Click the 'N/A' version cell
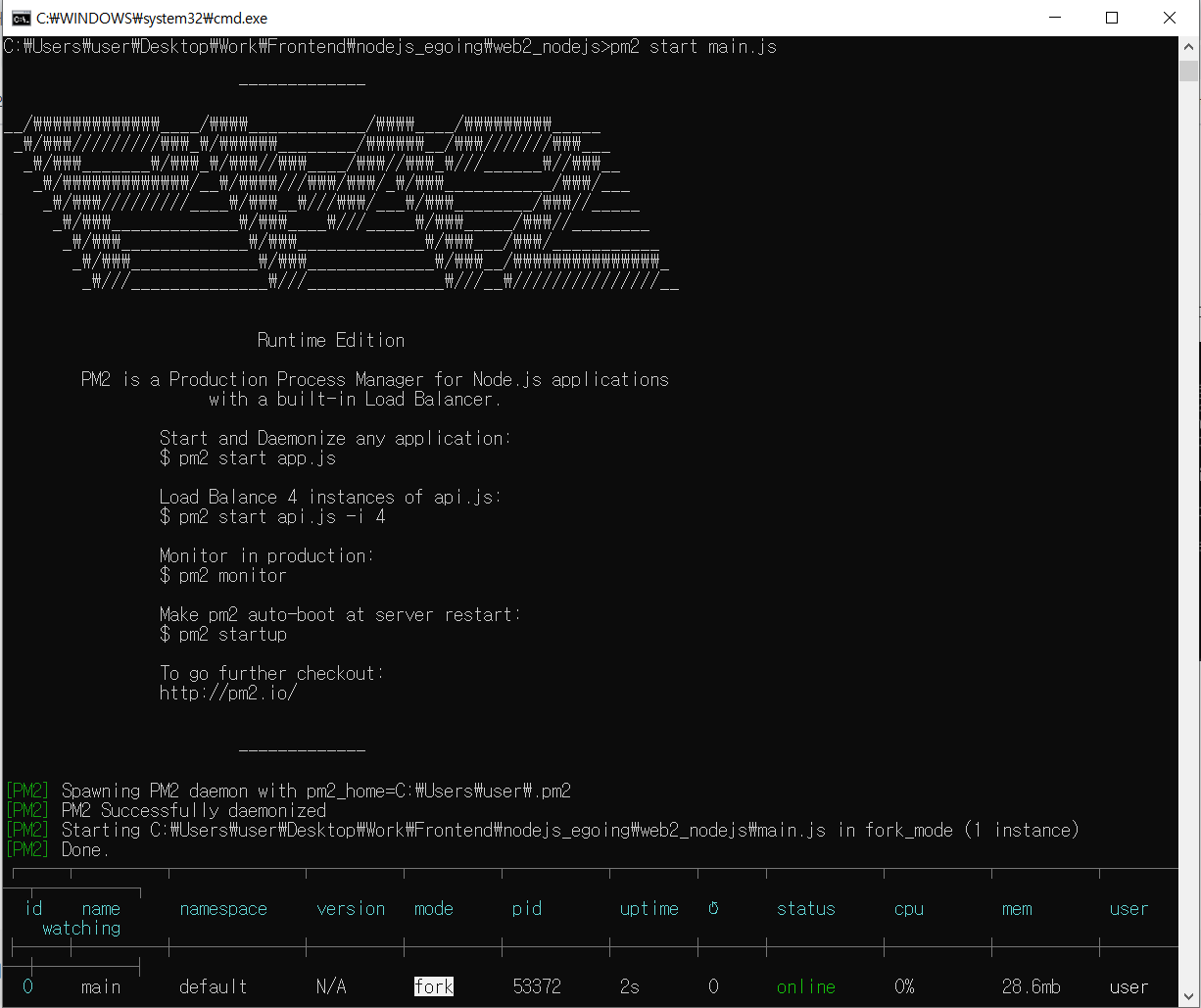 point(331,986)
